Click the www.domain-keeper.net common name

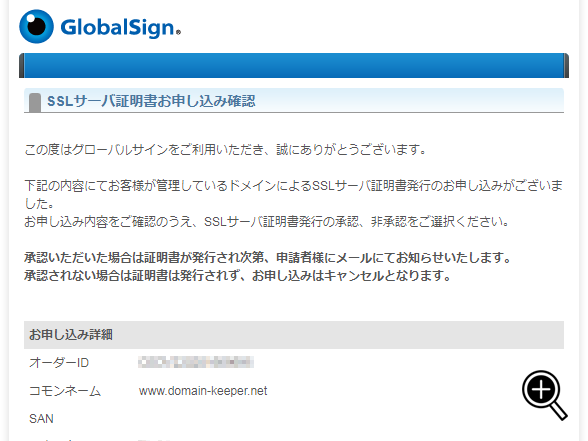[203, 391]
